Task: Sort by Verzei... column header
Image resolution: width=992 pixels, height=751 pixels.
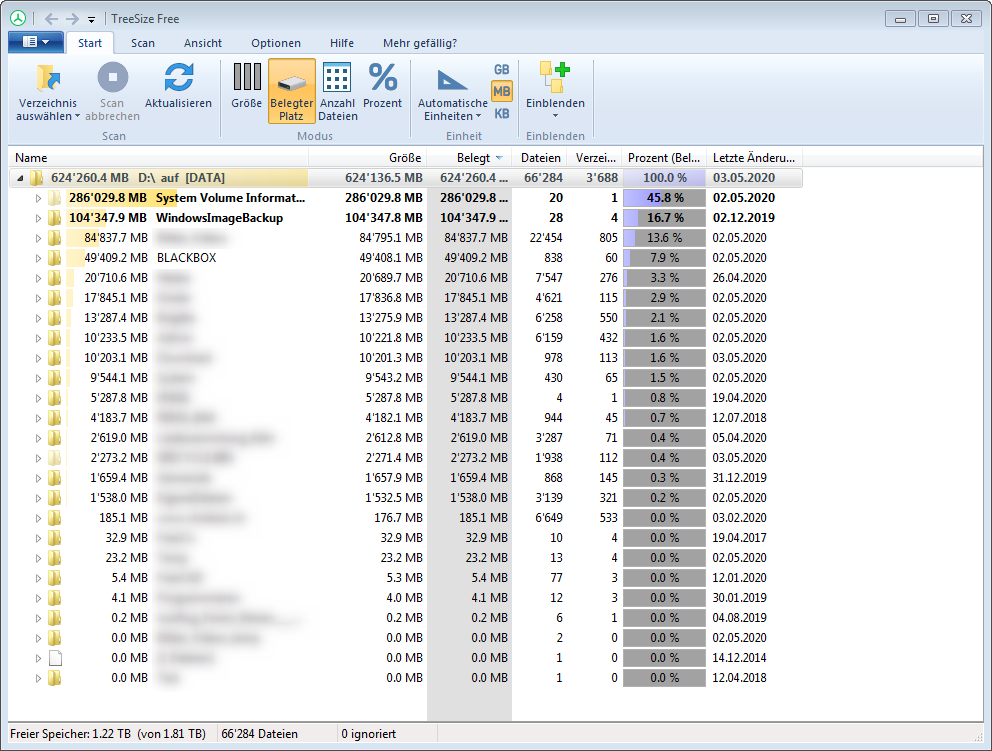Action: (x=595, y=158)
